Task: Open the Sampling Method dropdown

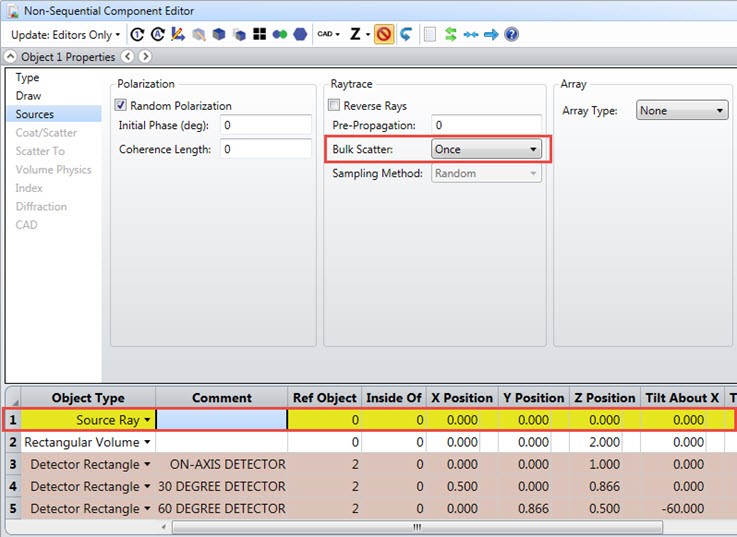Action: click(x=486, y=173)
